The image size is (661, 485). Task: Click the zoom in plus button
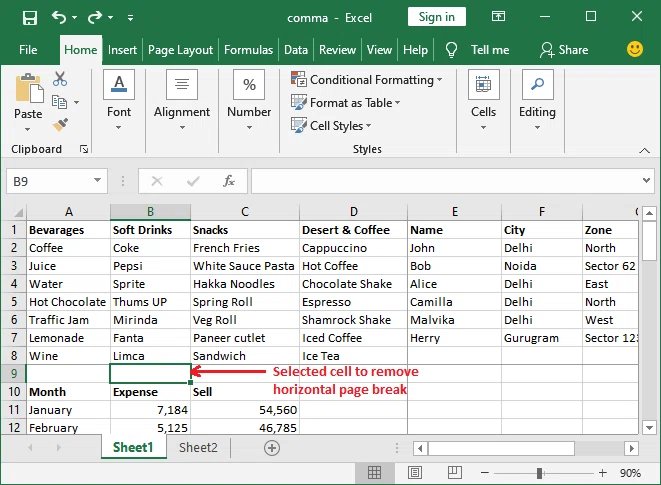[x=603, y=473]
